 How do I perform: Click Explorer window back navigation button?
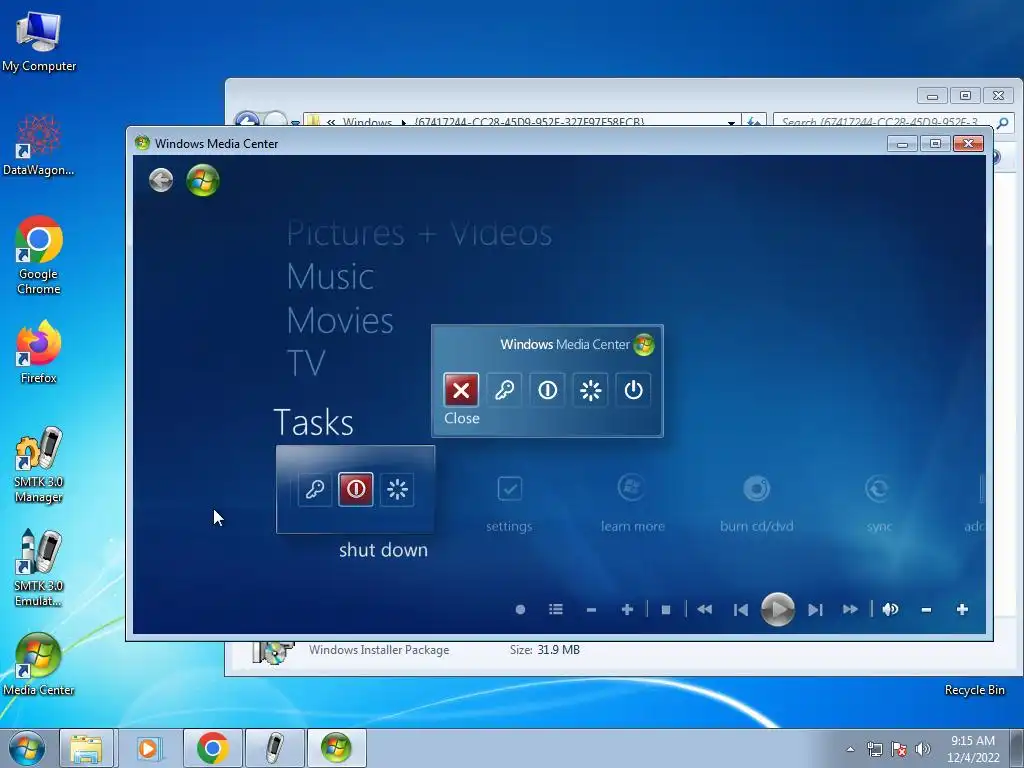click(248, 120)
